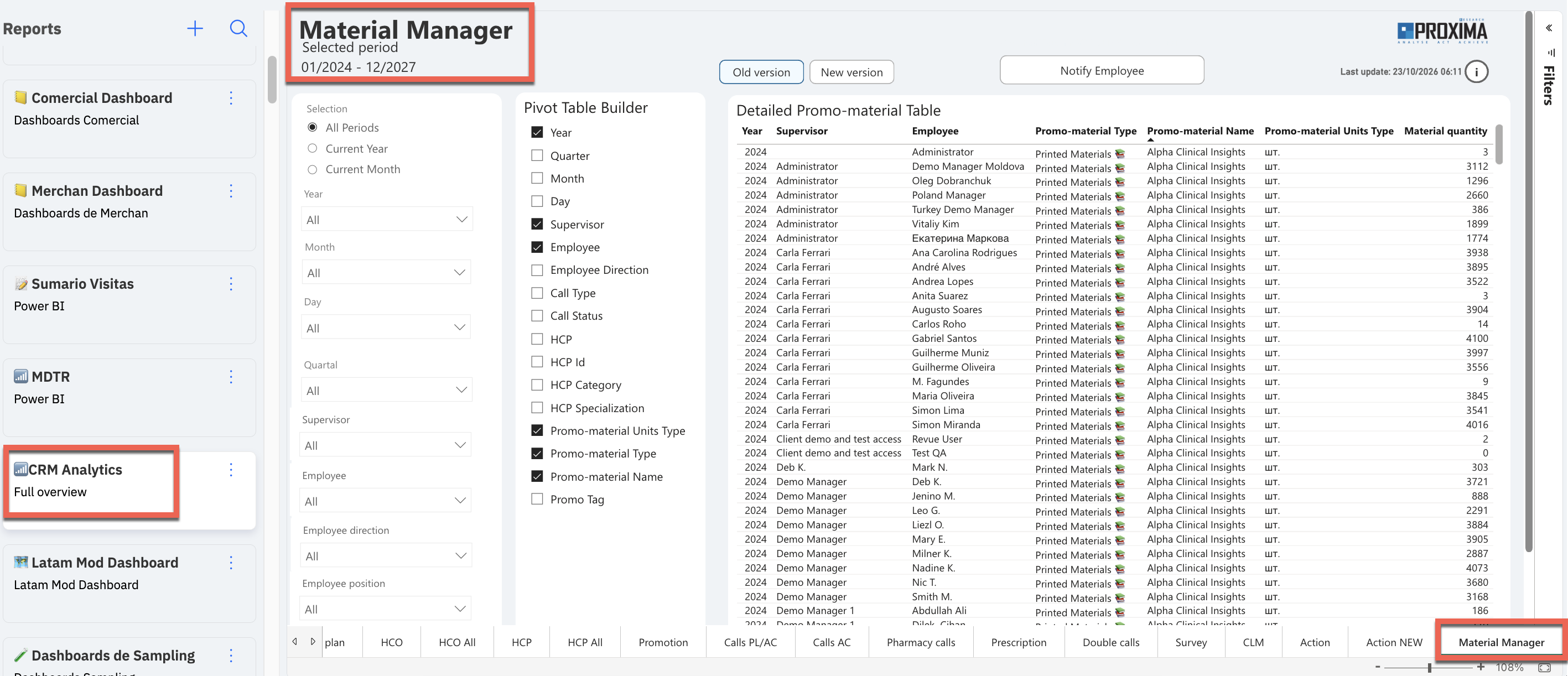Open options menu for Comercial Dashboard
Image resolution: width=1568 pixels, height=676 pixels.
pyautogui.click(x=231, y=98)
